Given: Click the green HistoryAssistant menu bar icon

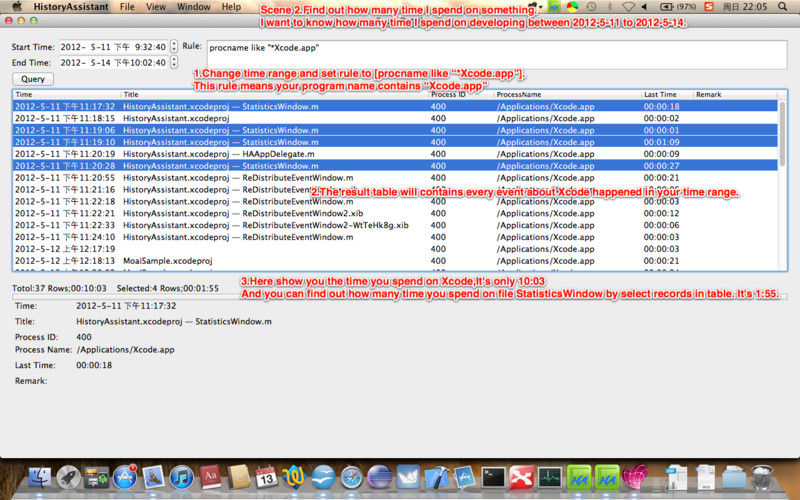Looking at the screenshot, I should (x=554, y=7).
